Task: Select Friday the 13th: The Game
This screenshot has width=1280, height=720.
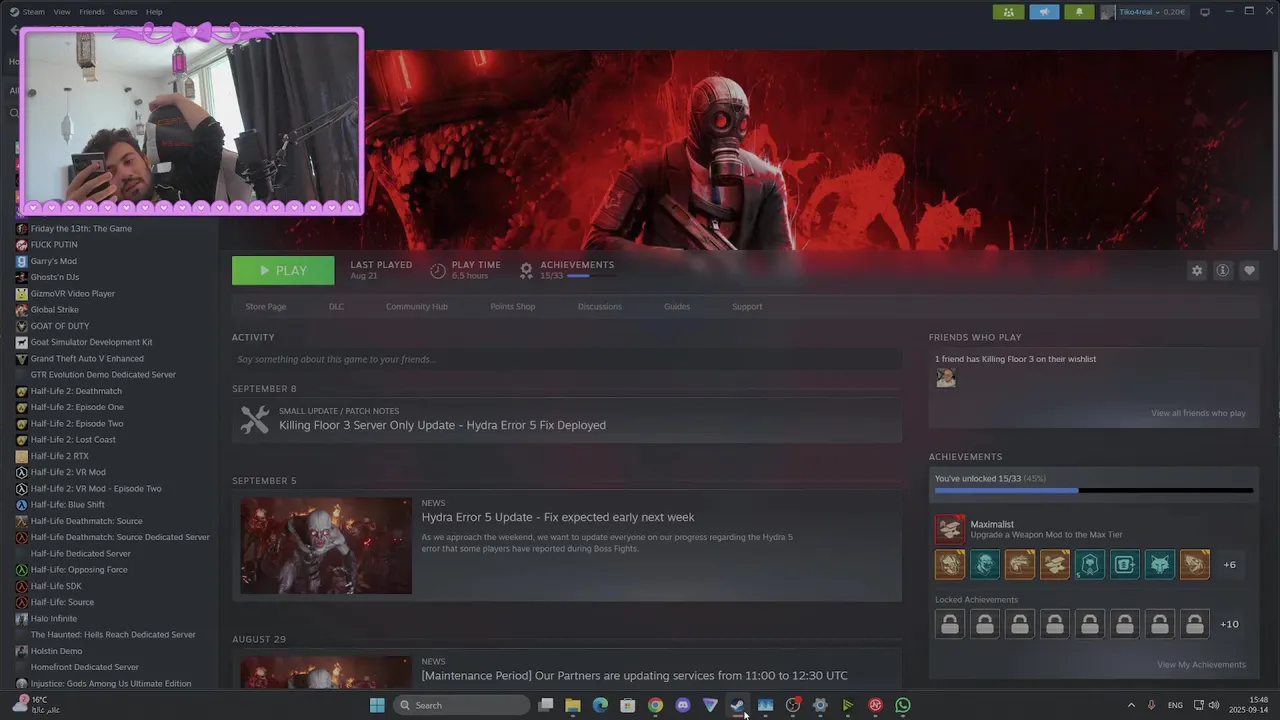Action: (x=81, y=229)
